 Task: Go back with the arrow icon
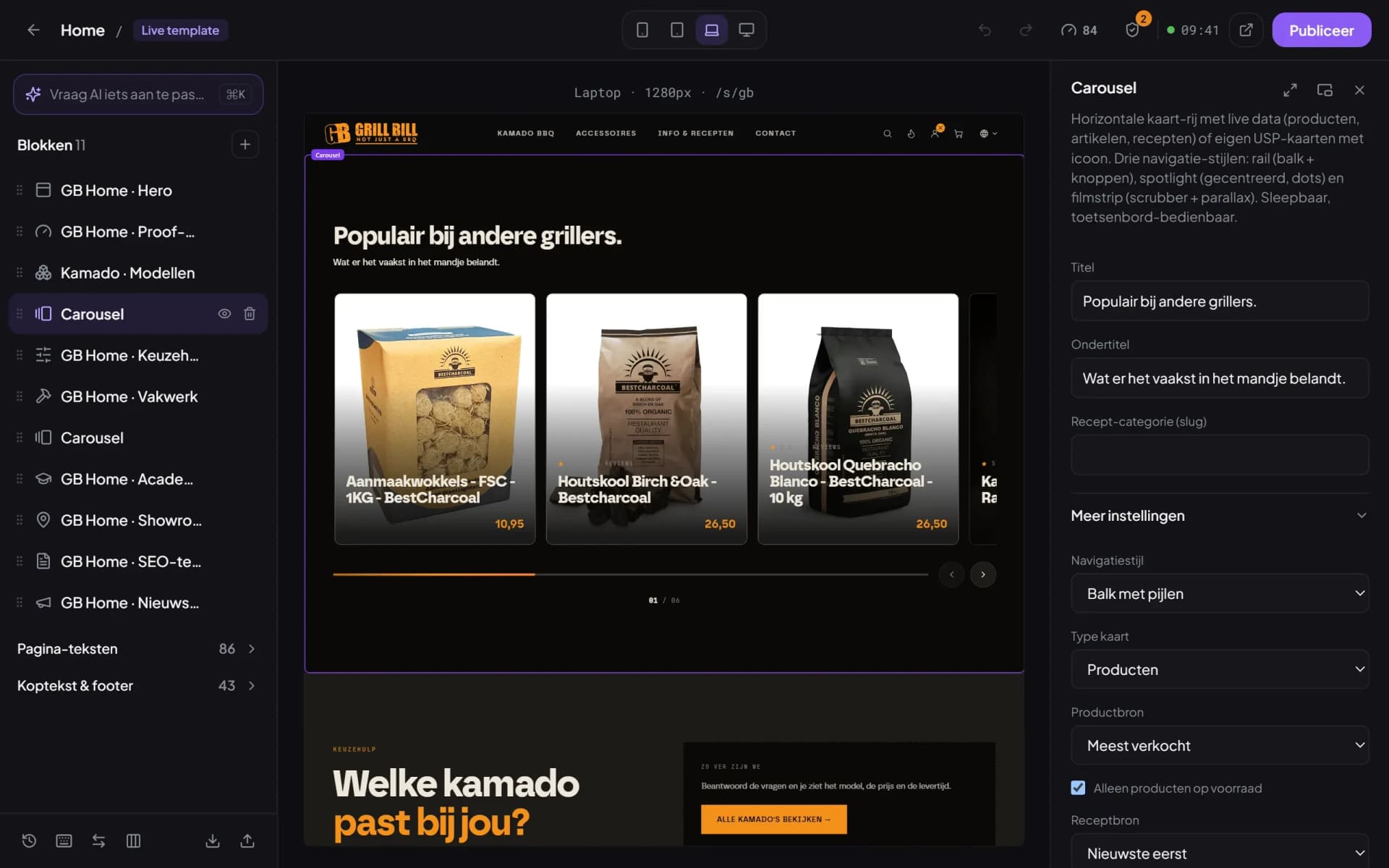click(x=33, y=30)
